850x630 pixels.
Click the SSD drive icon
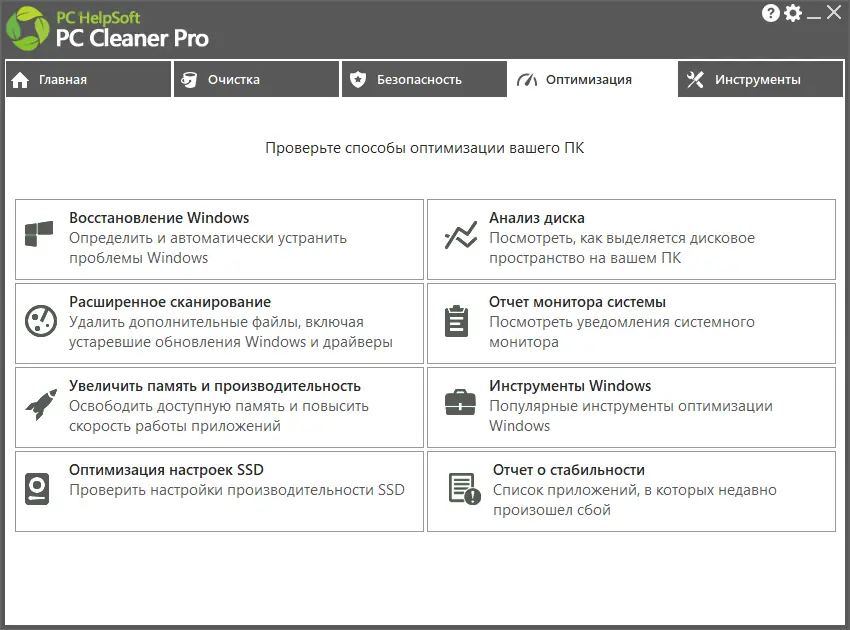pos(39,487)
